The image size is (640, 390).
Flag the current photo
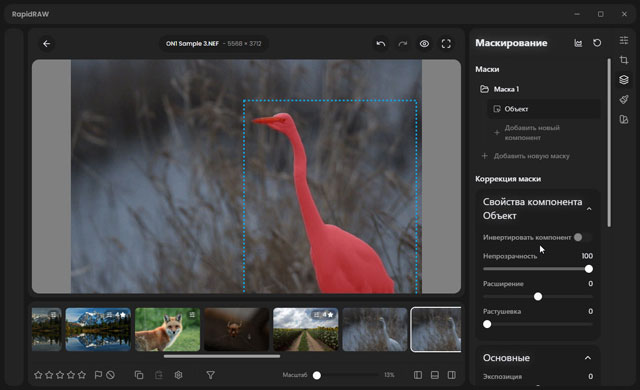(98, 374)
